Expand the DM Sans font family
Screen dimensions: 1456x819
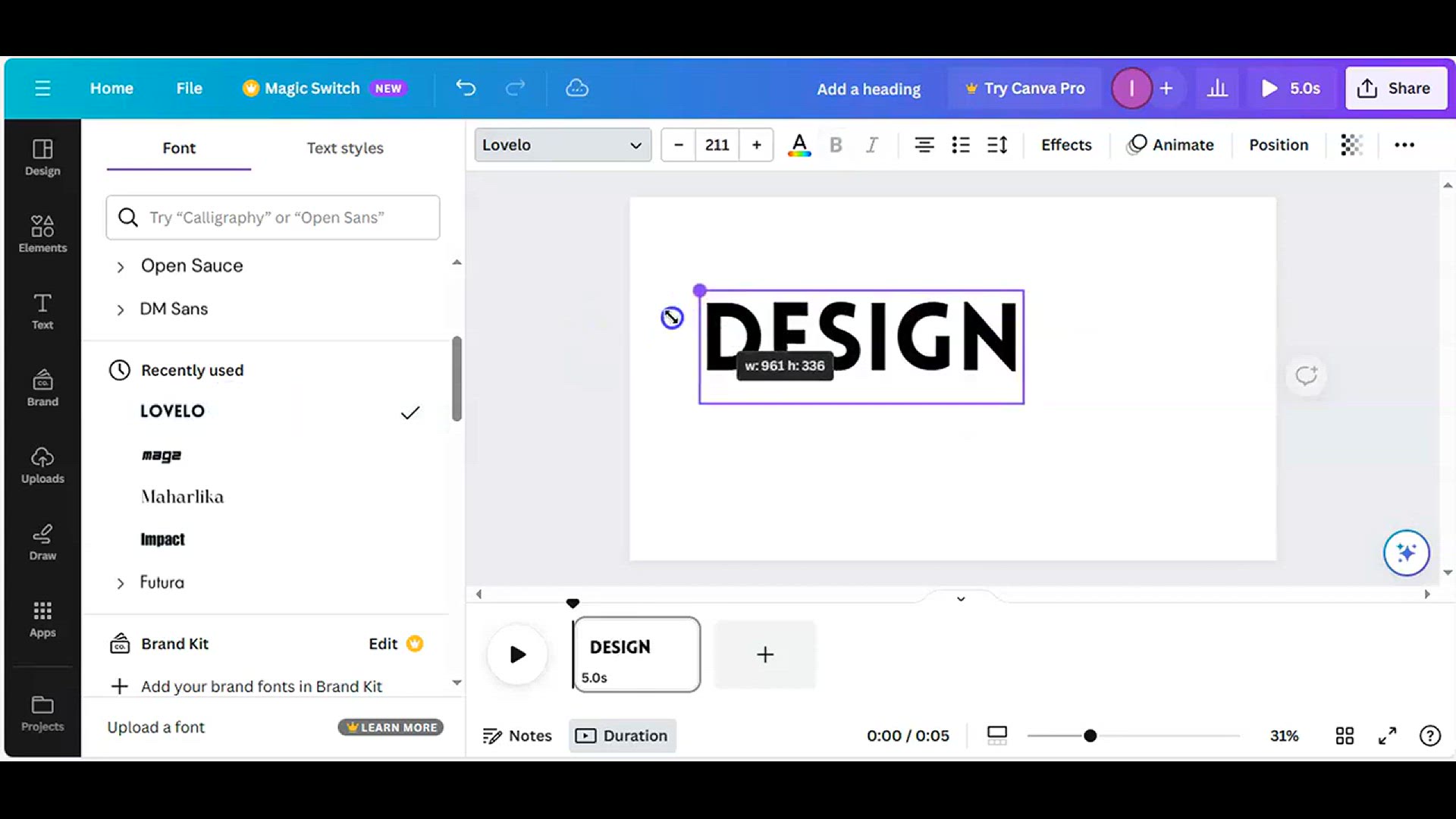pos(120,309)
